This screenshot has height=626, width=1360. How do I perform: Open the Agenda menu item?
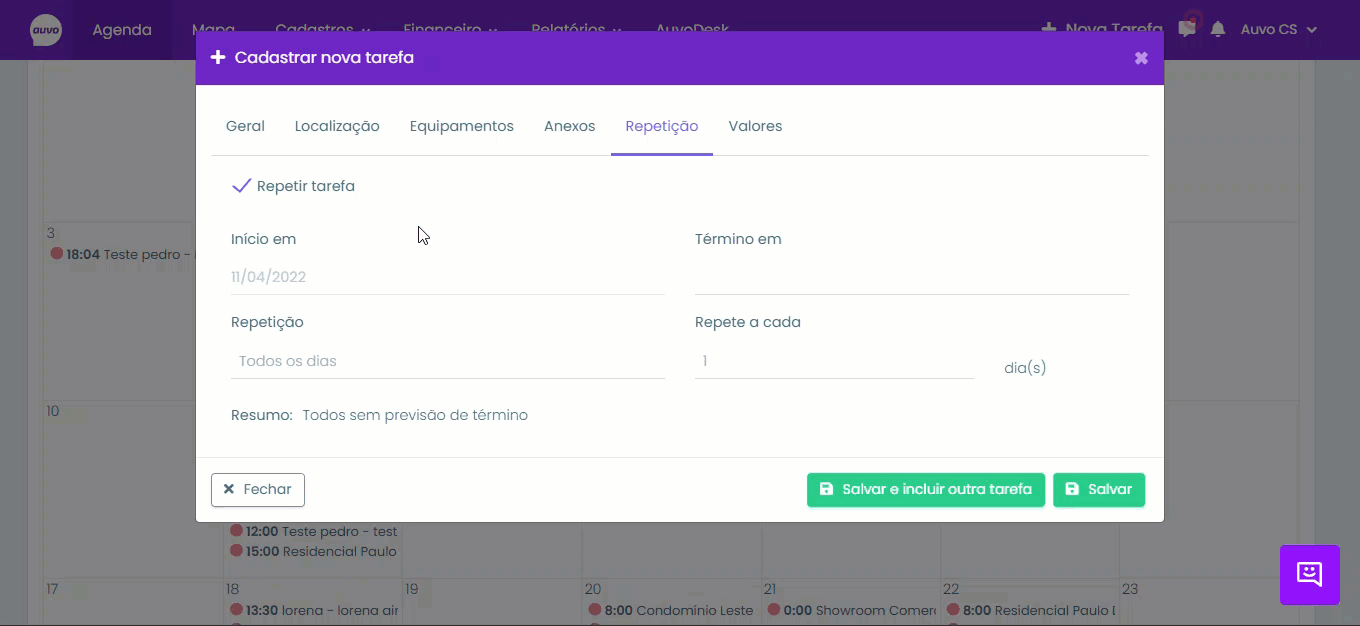pyautogui.click(x=122, y=30)
